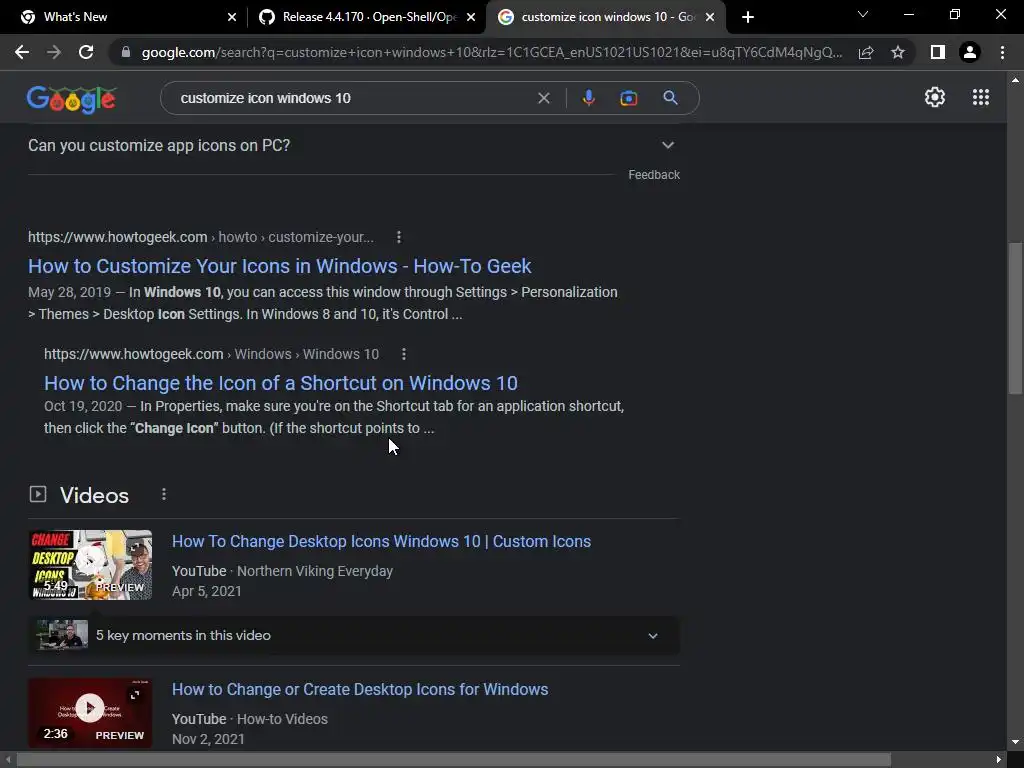Click the horizontal scrollbar thumb
This screenshot has width=1024, height=768.
(x=454, y=760)
